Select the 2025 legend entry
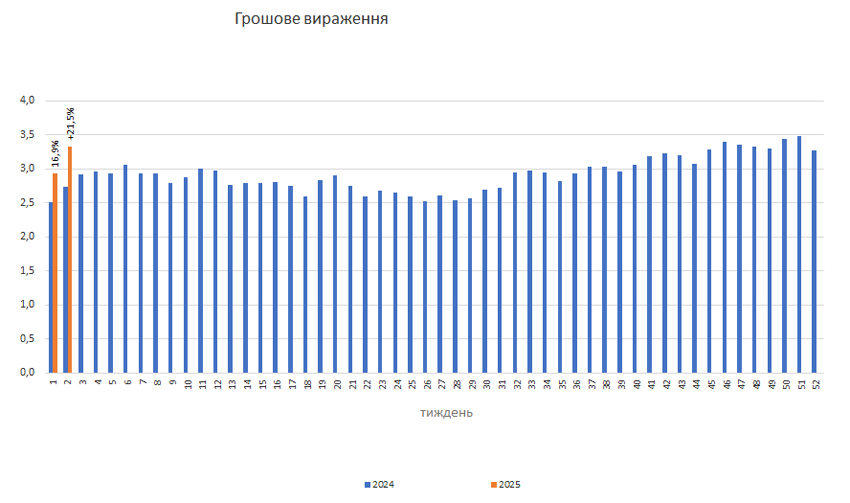The width and height of the screenshot is (850, 503). [x=506, y=485]
